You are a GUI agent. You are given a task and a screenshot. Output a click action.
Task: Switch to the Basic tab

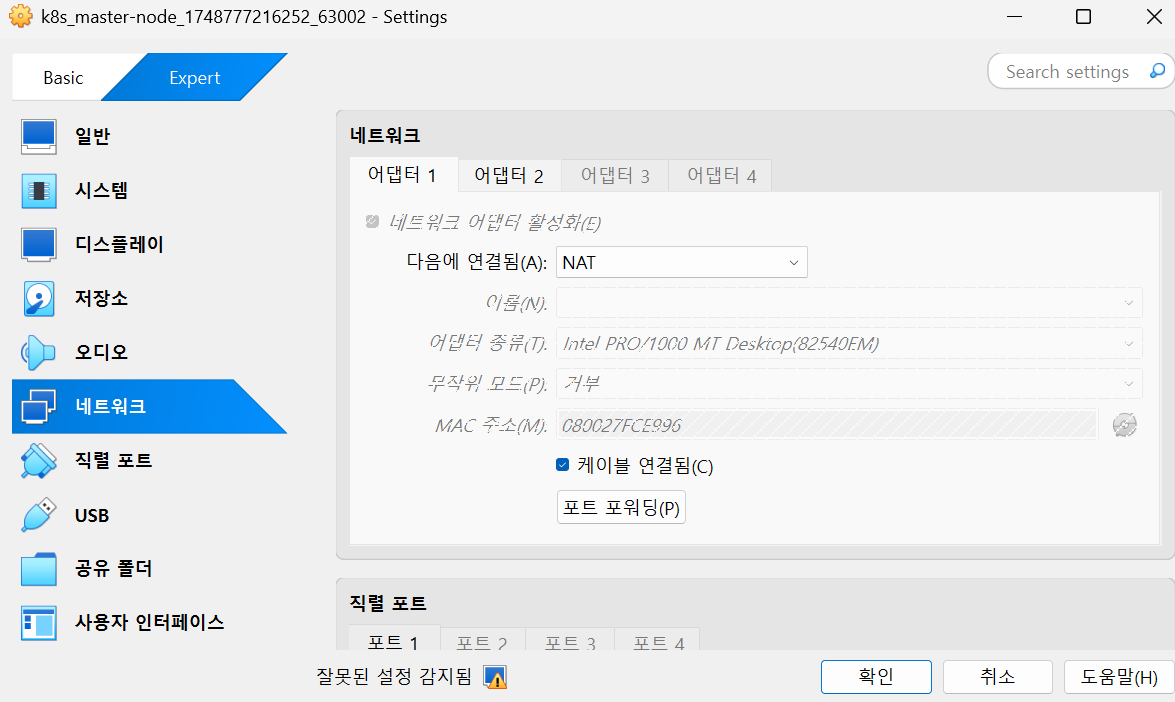pos(63,77)
